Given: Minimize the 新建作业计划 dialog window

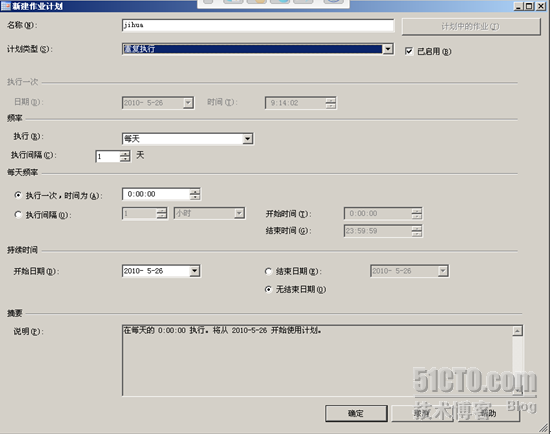Looking at the screenshot, I should (x=518, y=6).
